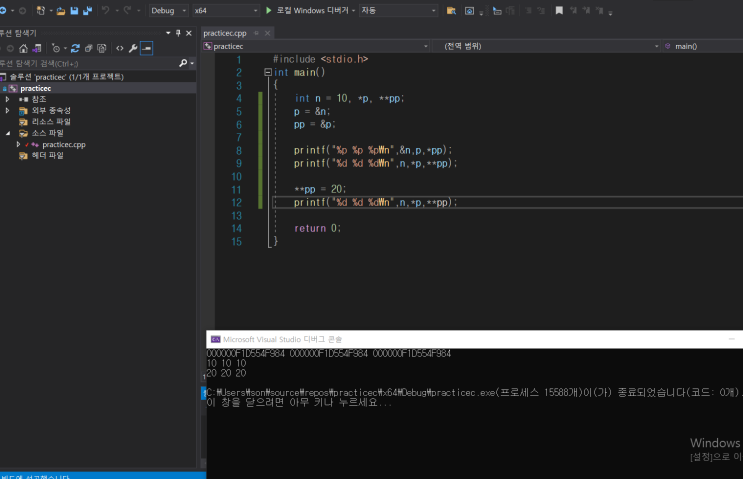This screenshot has width=743, height=479.
Task: Expand the 외부 종속성 node
Action: tap(7, 110)
